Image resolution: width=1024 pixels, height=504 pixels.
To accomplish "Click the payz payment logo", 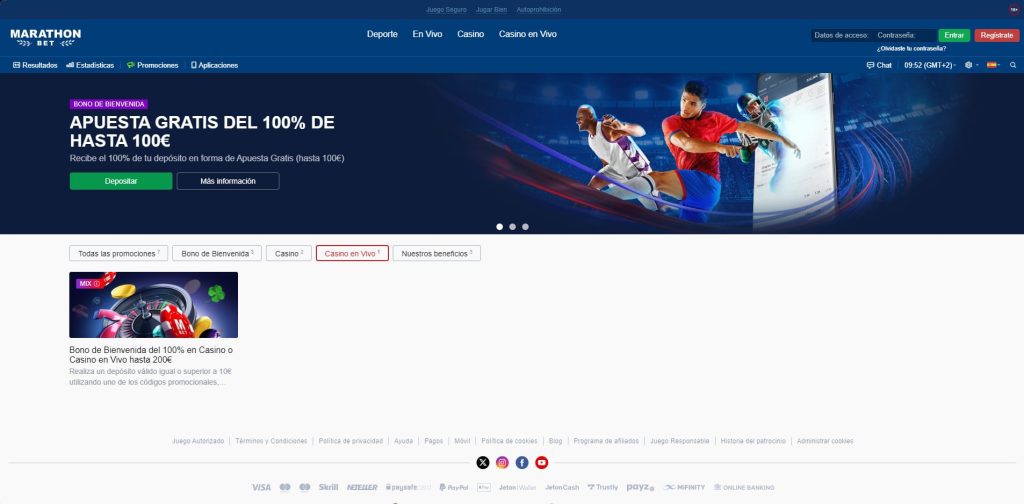I will [x=640, y=488].
